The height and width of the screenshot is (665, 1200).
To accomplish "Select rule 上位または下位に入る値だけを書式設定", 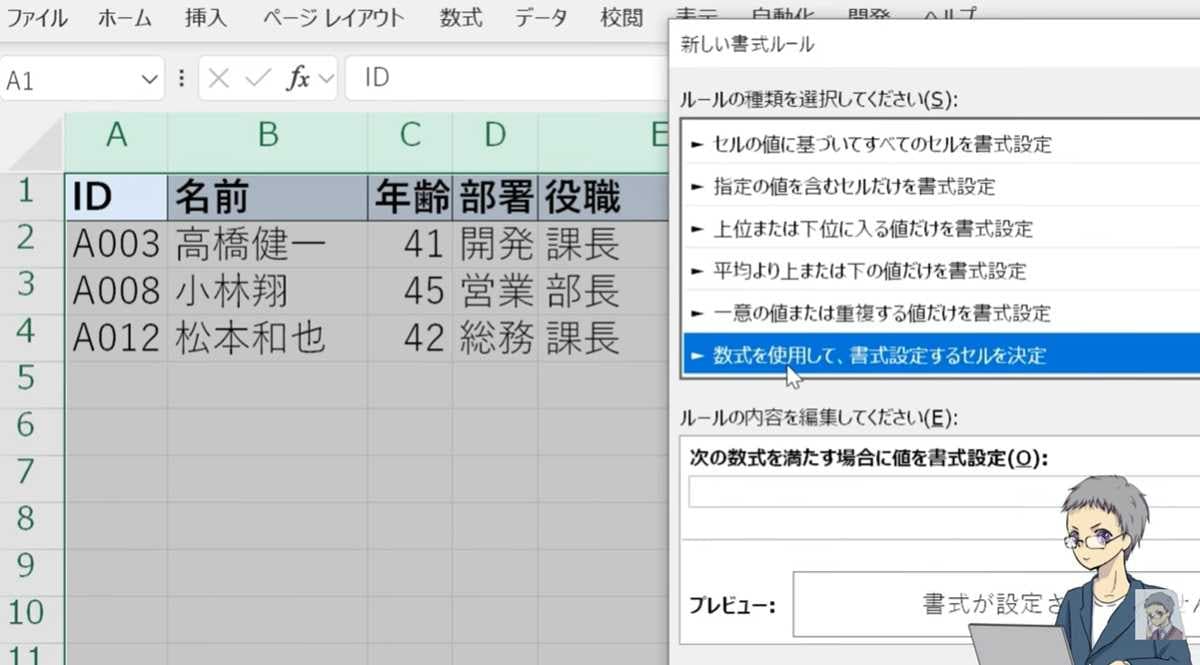I will 941,229.
